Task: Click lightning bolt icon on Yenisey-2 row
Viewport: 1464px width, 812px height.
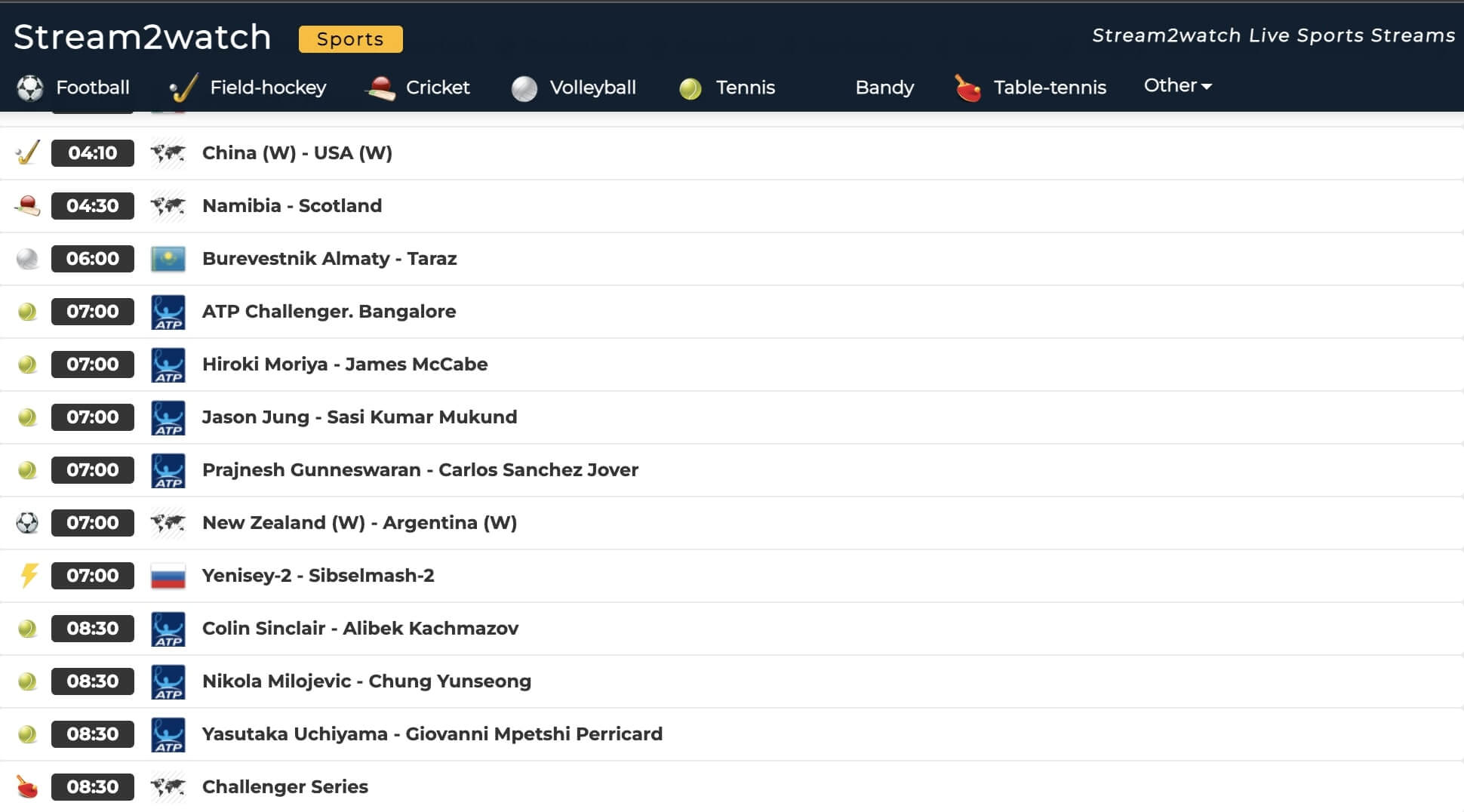Action: click(x=29, y=576)
